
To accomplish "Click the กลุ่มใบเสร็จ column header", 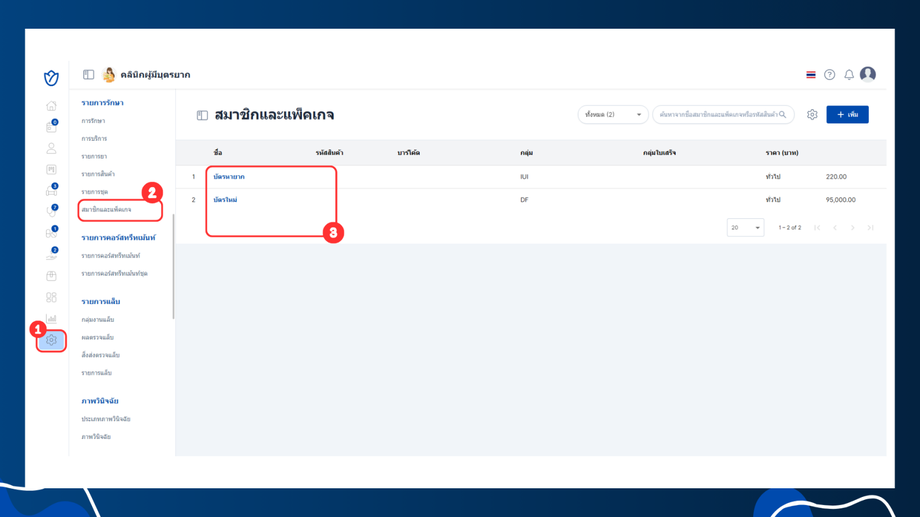I will click(x=659, y=153).
